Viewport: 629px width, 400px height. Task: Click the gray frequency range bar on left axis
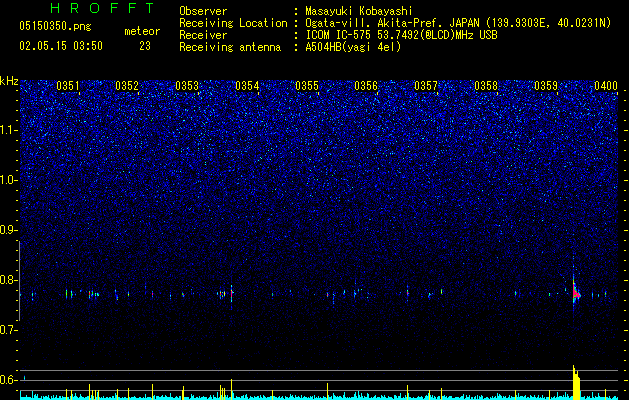(19, 281)
